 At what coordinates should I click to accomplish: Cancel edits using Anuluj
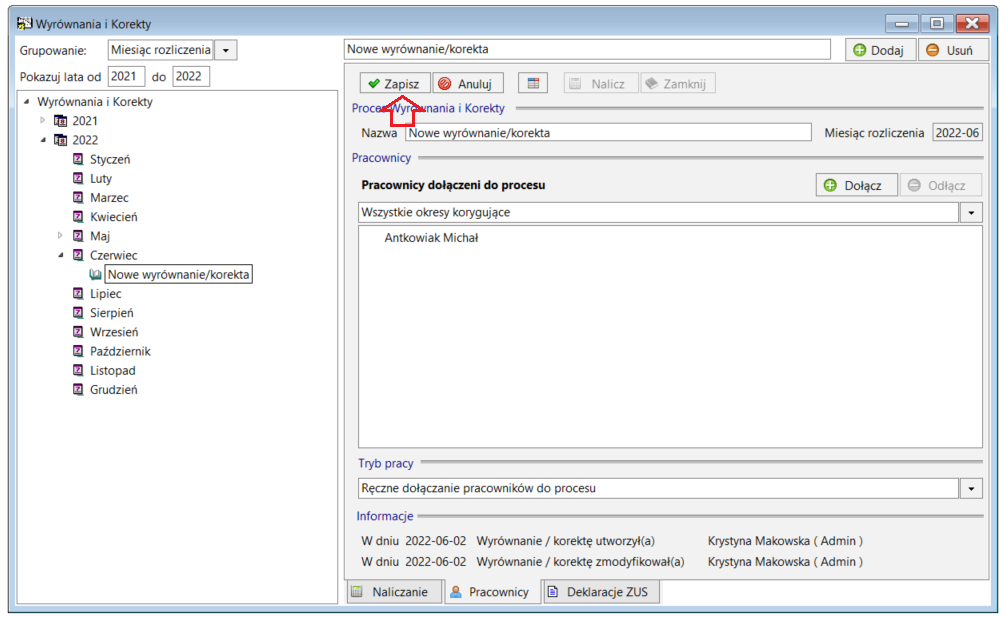tap(467, 83)
